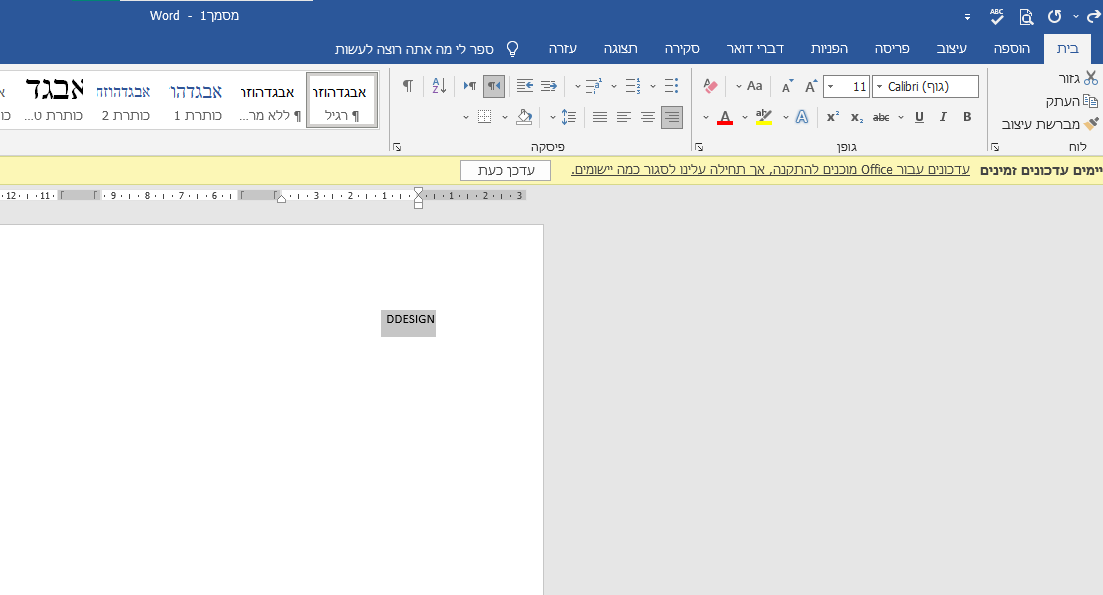Image resolution: width=1103 pixels, height=595 pixels.
Task: Set right-to-left text direction
Action: click(494, 86)
